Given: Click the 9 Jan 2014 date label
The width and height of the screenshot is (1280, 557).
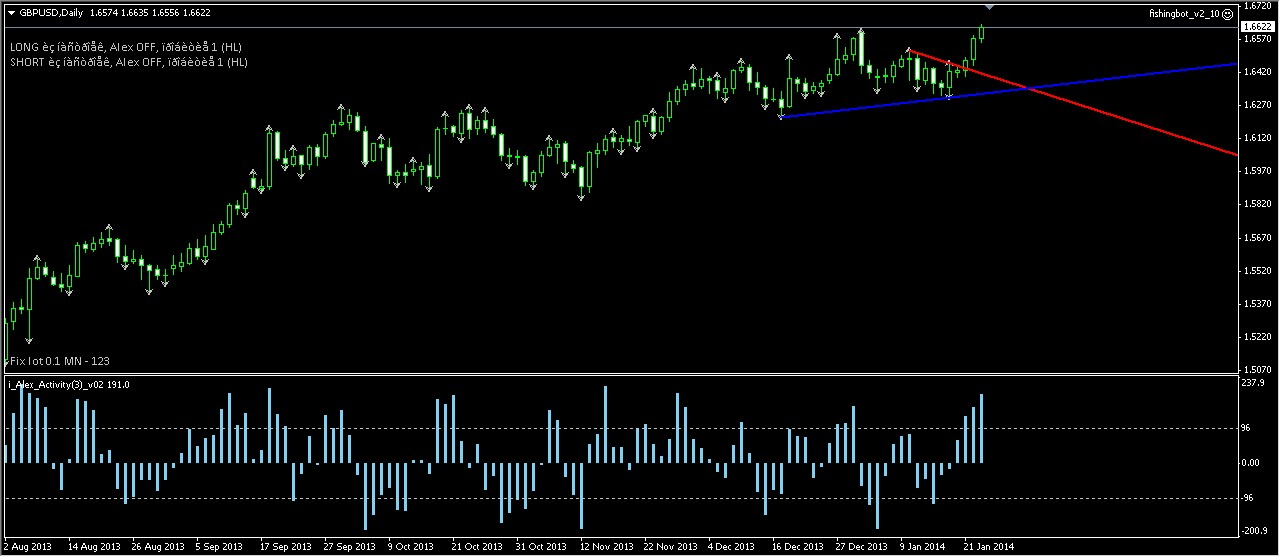Looking at the screenshot, I should (922, 547).
